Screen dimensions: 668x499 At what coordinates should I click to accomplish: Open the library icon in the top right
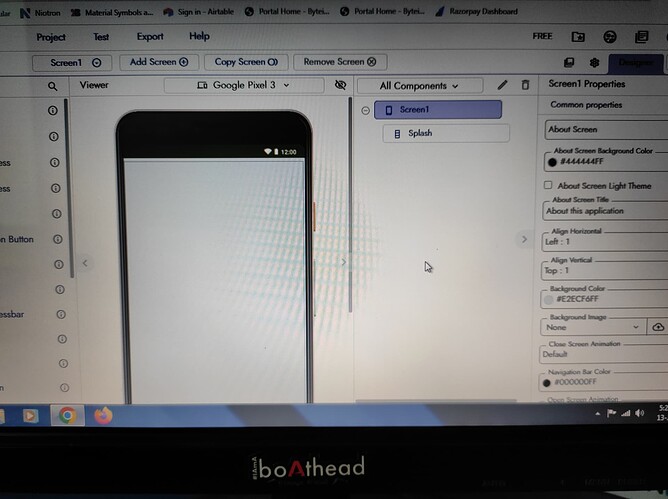[x=641, y=37]
